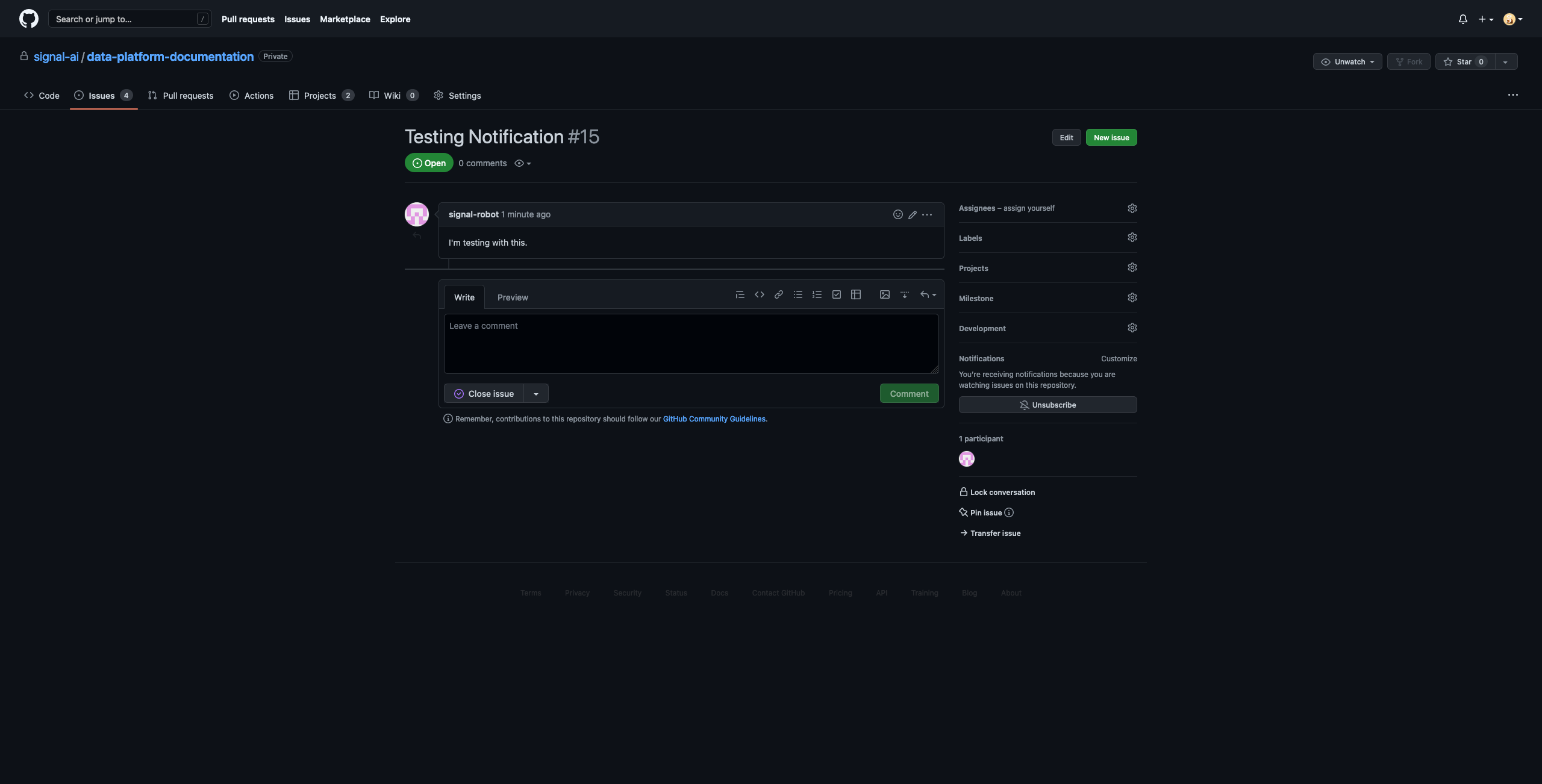Open the notifications bell icon
The width and height of the screenshot is (1542, 784).
pyautogui.click(x=1462, y=19)
